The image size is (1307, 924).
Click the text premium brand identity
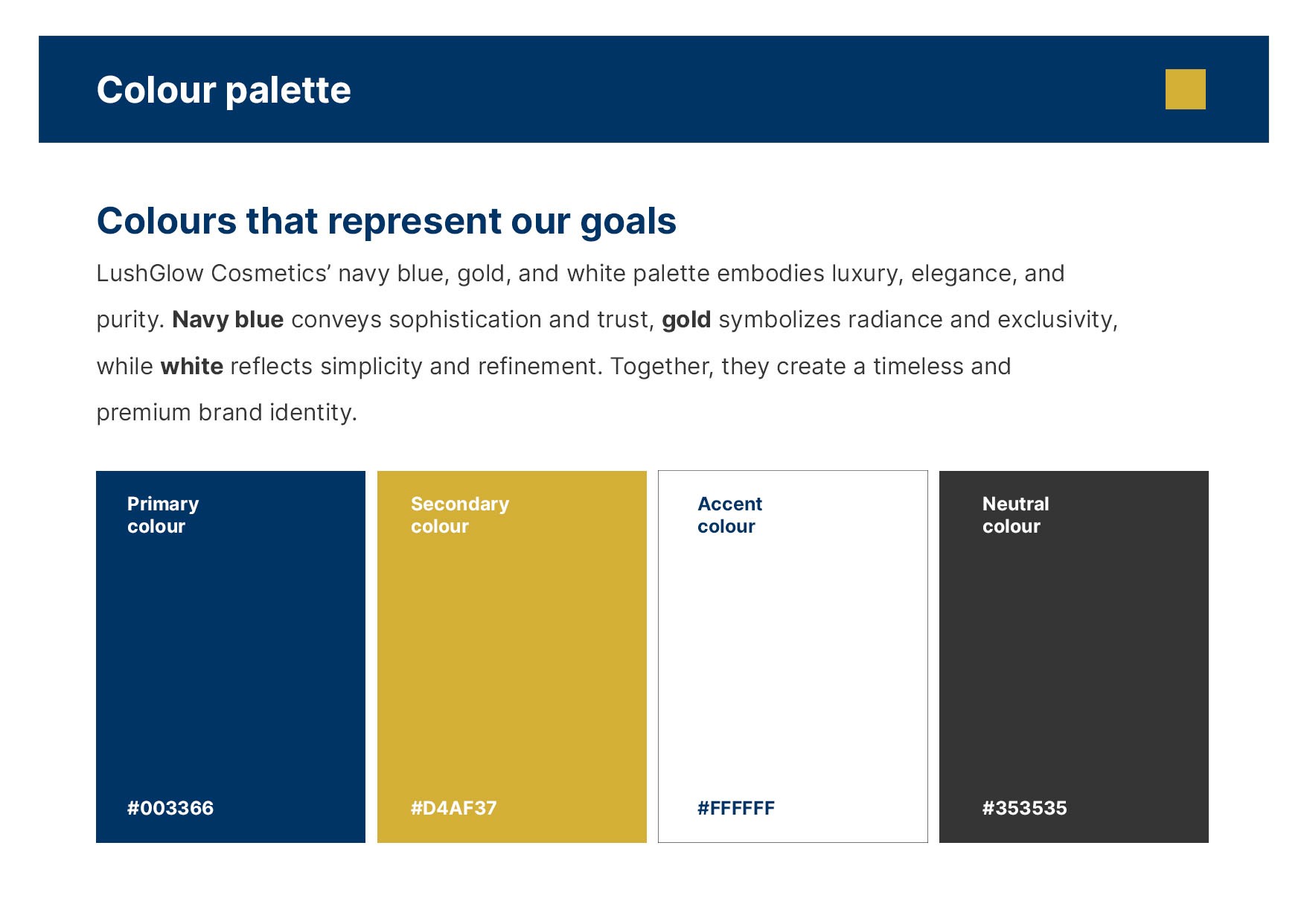[227, 413]
